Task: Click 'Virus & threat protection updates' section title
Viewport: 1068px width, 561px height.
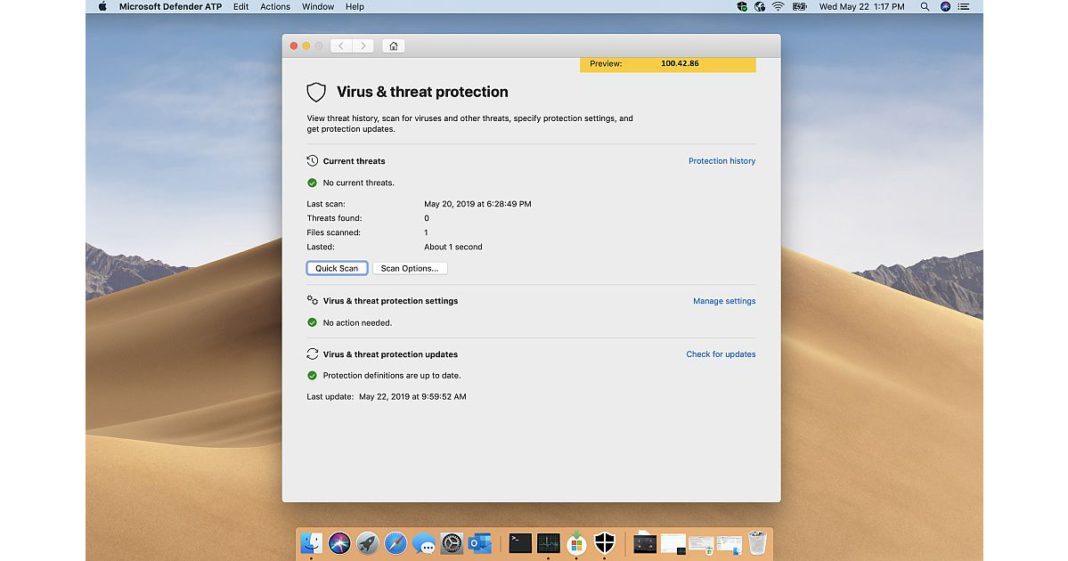Action: [x=390, y=354]
